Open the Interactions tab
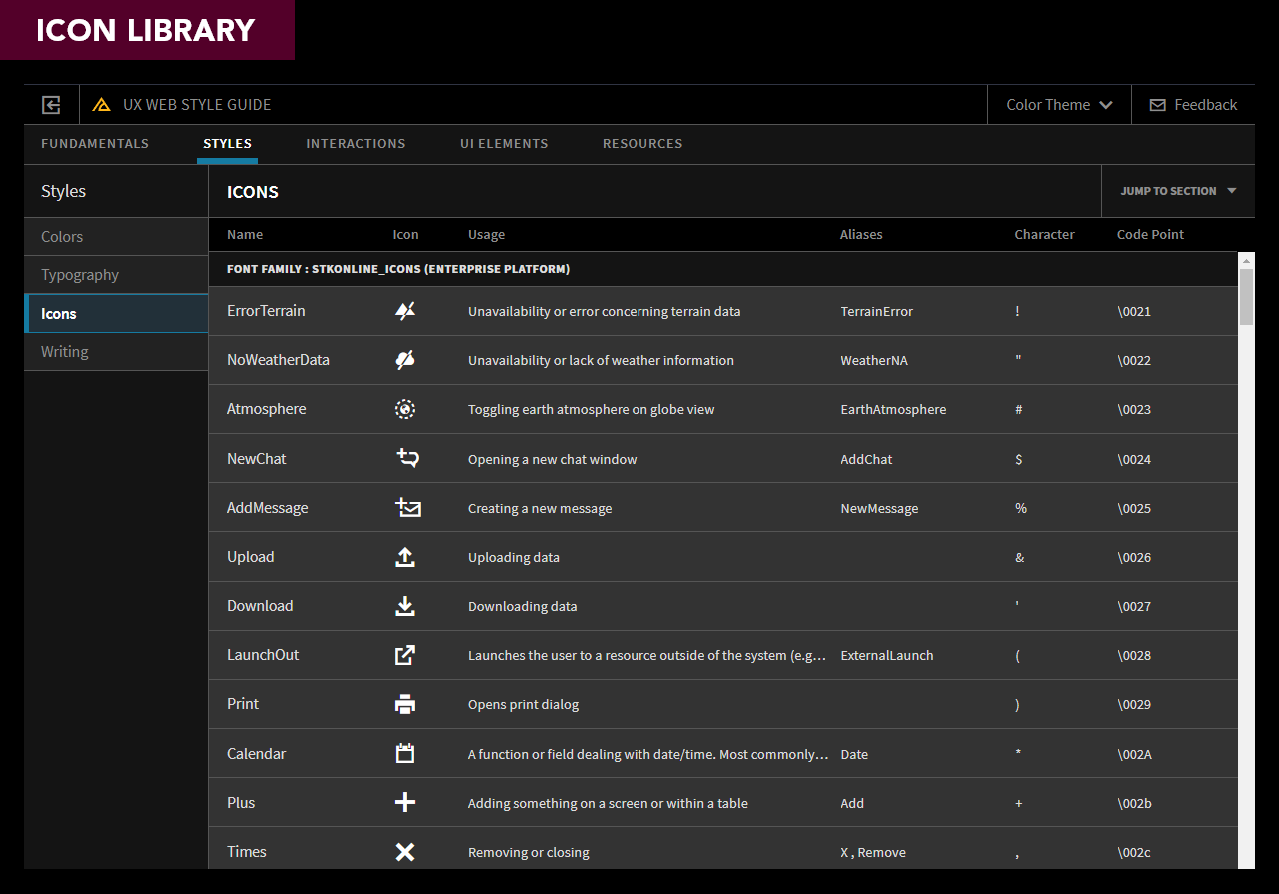The image size is (1279, 894). [356, 144]
